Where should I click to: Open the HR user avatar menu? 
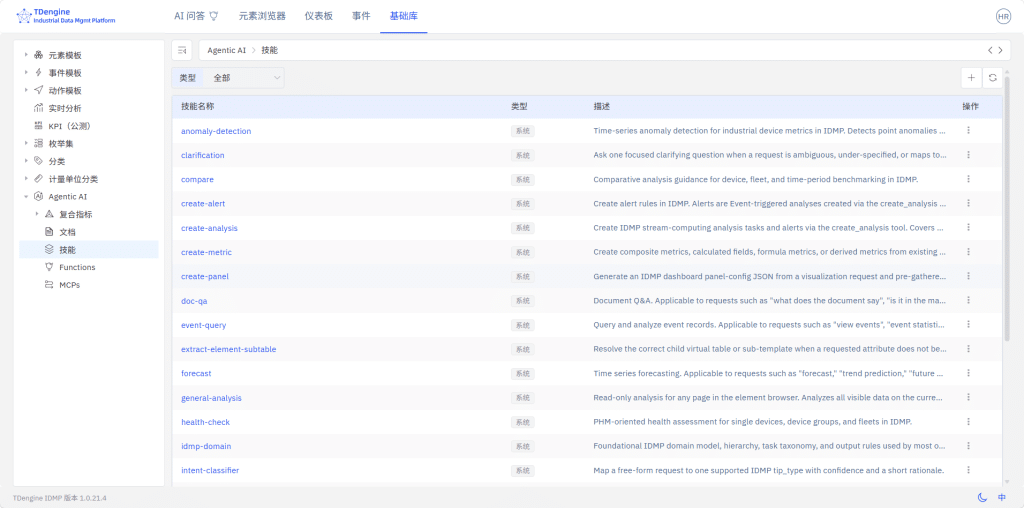pos(1003,17)
